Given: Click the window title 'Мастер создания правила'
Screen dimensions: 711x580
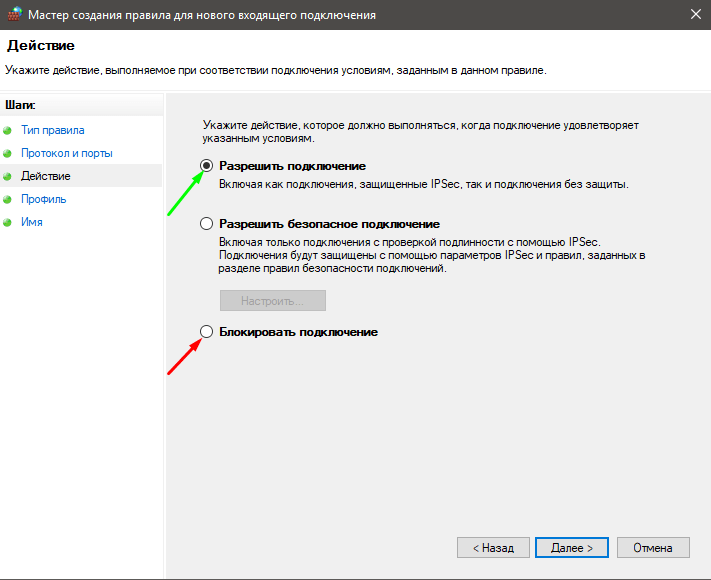Looking at the screenshot, I should click(x=202, y=15).
